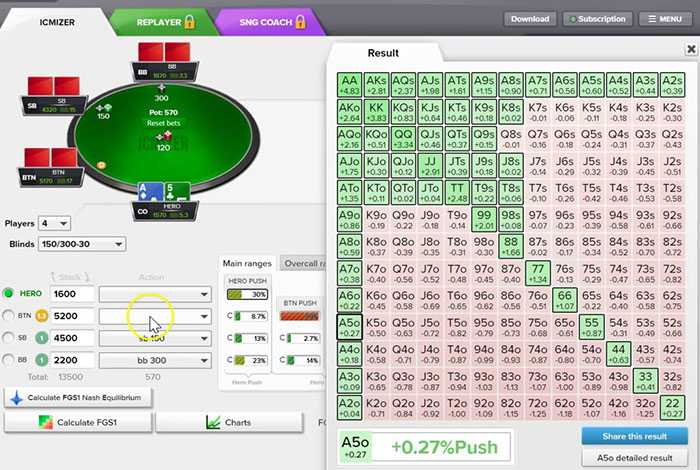Click the BB green position badge
The image size is (700, 470).
pyautogui.click(x=42, y=360)
